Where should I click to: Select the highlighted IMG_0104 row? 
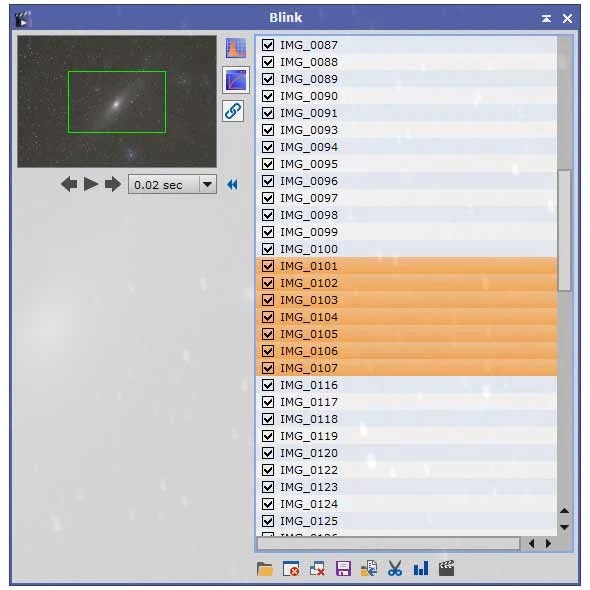coord(406,317)
